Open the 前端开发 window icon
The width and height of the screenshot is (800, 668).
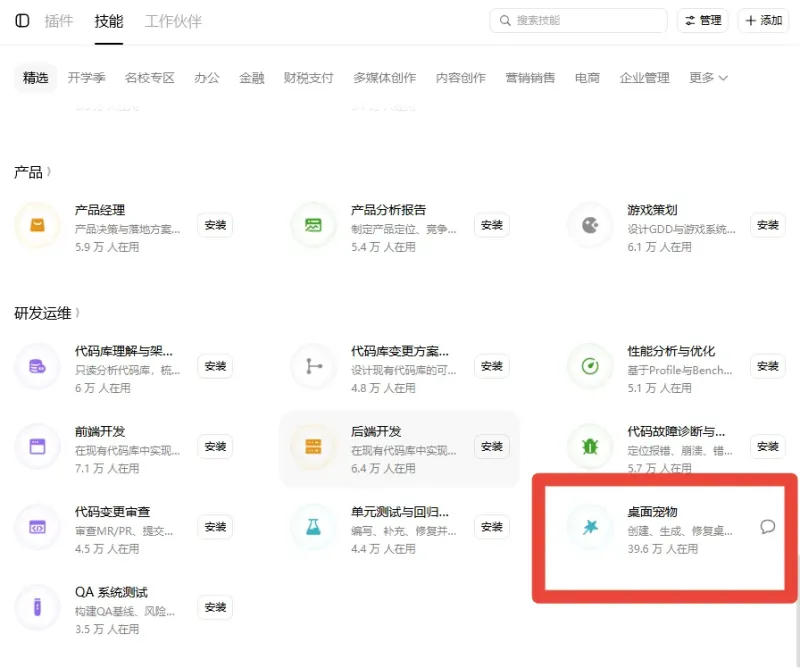pos(37,447)
